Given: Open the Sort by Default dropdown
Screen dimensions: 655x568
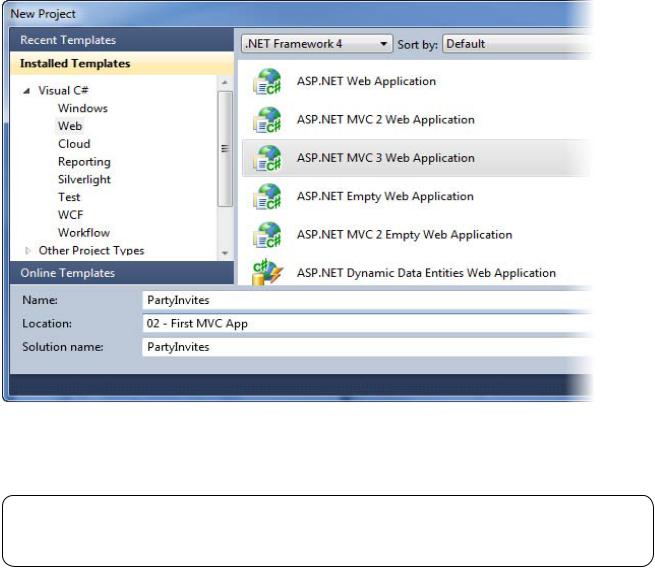Looking at the screenshot, I should (x=517, y=44).
